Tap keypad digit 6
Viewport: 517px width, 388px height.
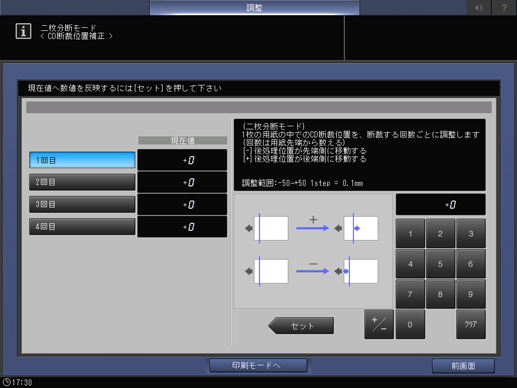(471, 264)
